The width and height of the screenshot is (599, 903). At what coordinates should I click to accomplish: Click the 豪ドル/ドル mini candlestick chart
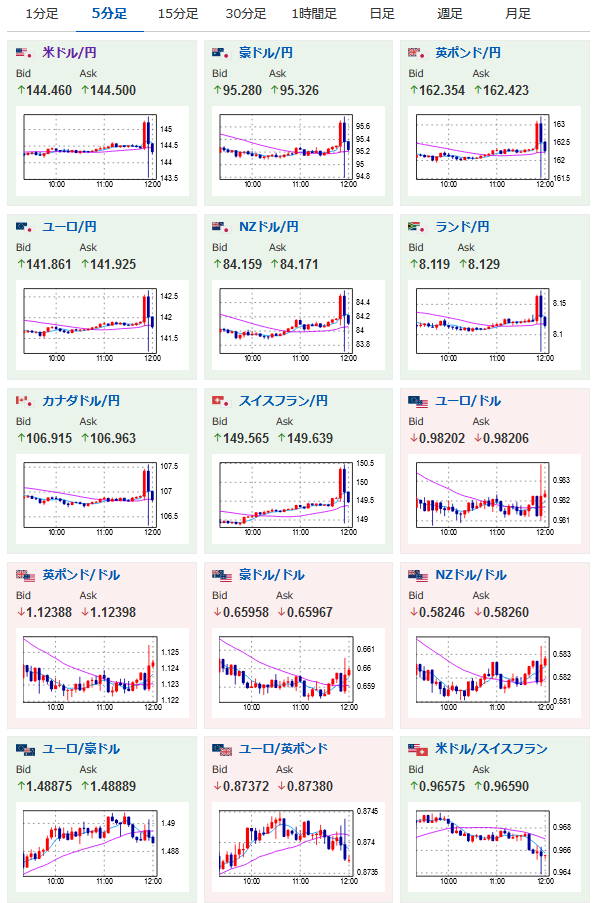click(x=298, y=673)
